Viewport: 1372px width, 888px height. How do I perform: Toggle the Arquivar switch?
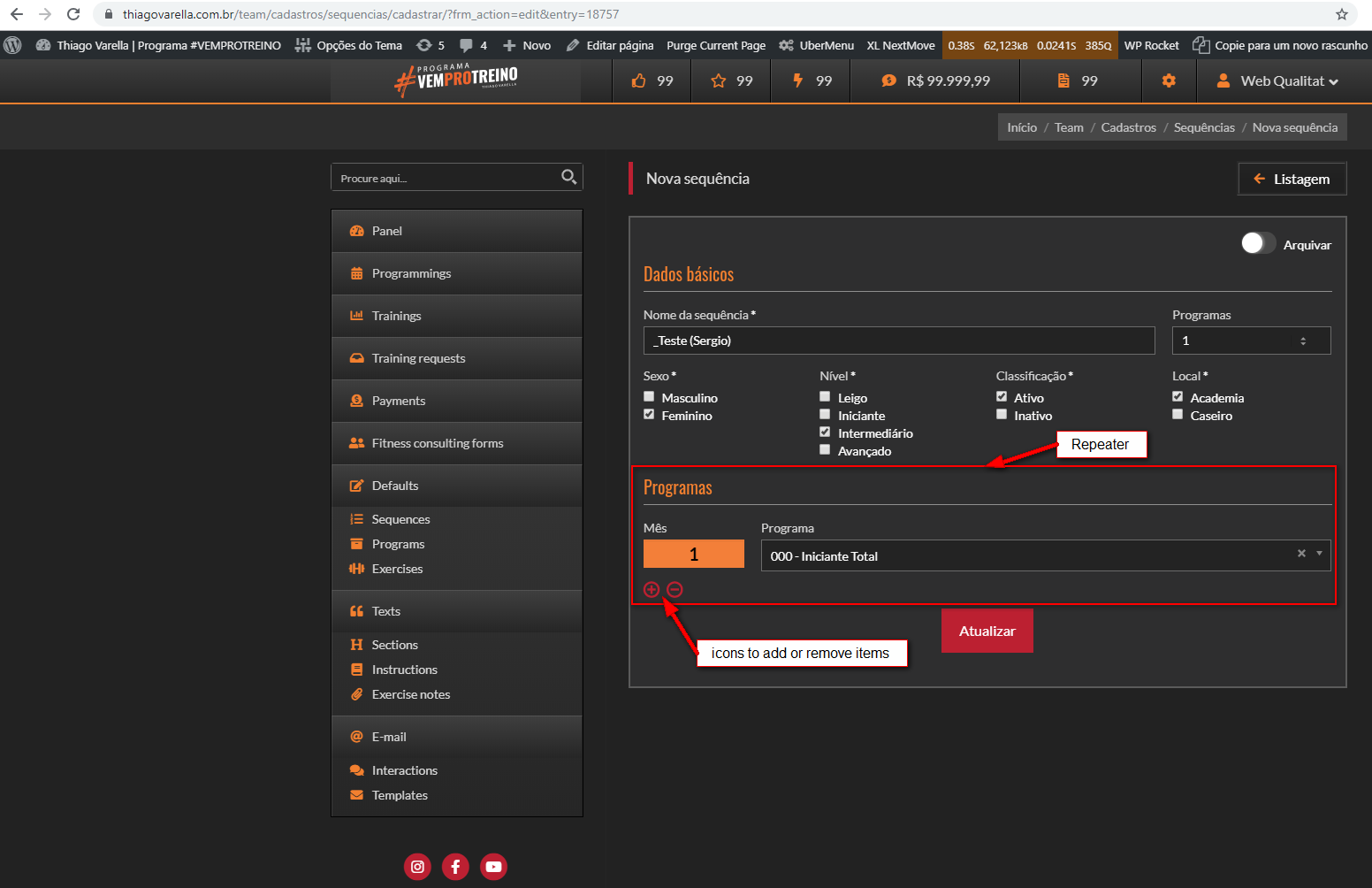pos(1257,243)
